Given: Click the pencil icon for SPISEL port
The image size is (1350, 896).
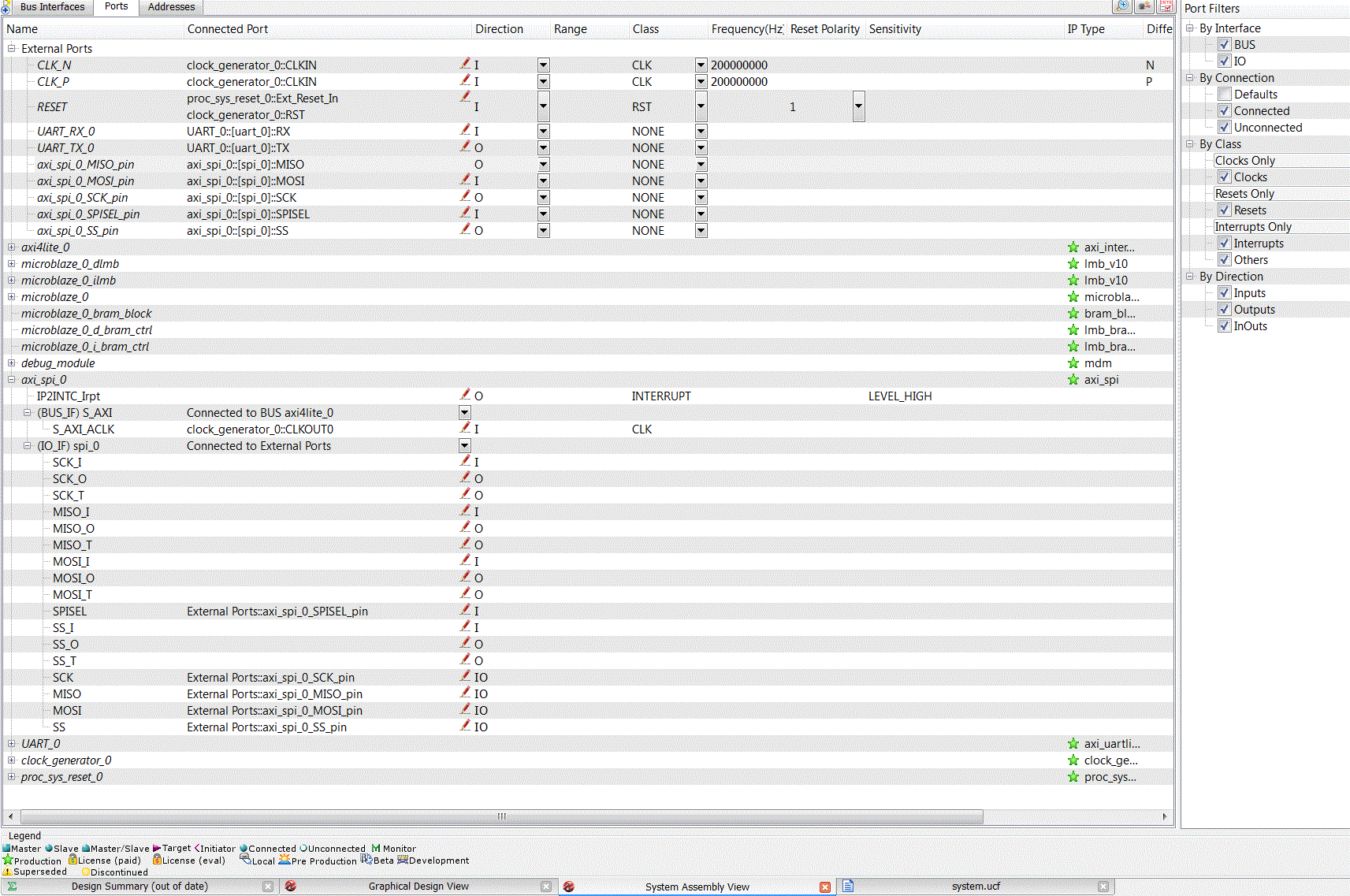Looking at the screenshot, I should coord(465,609).
